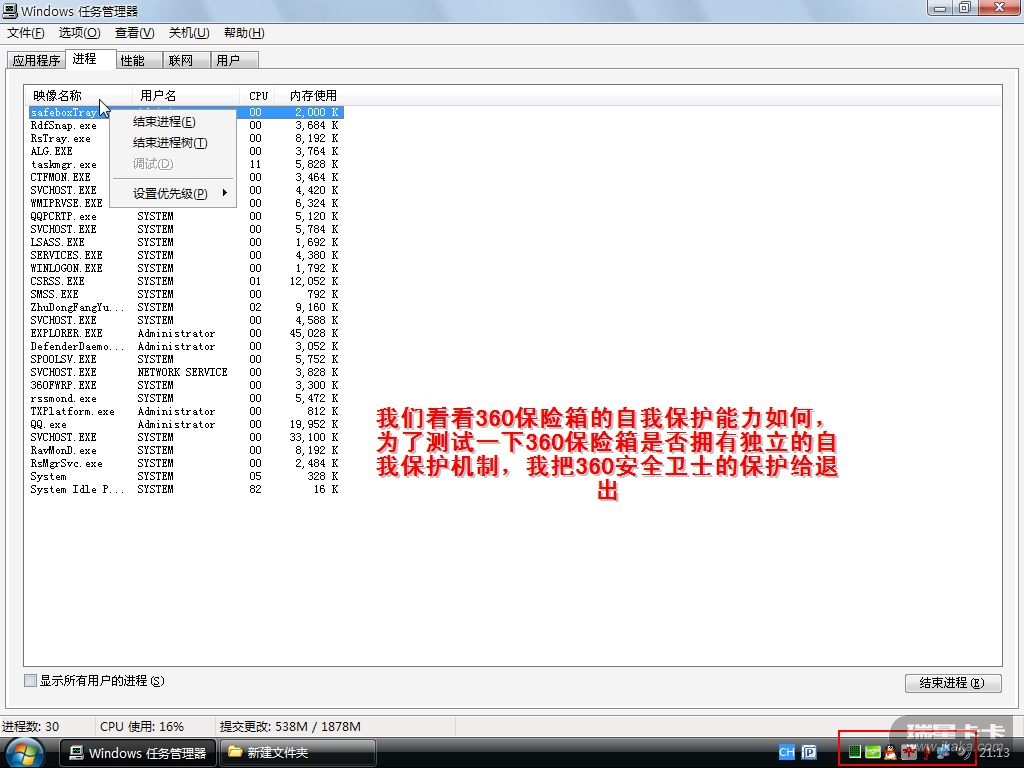Select the TXPlatform.exe process row

tap(185, 411)
